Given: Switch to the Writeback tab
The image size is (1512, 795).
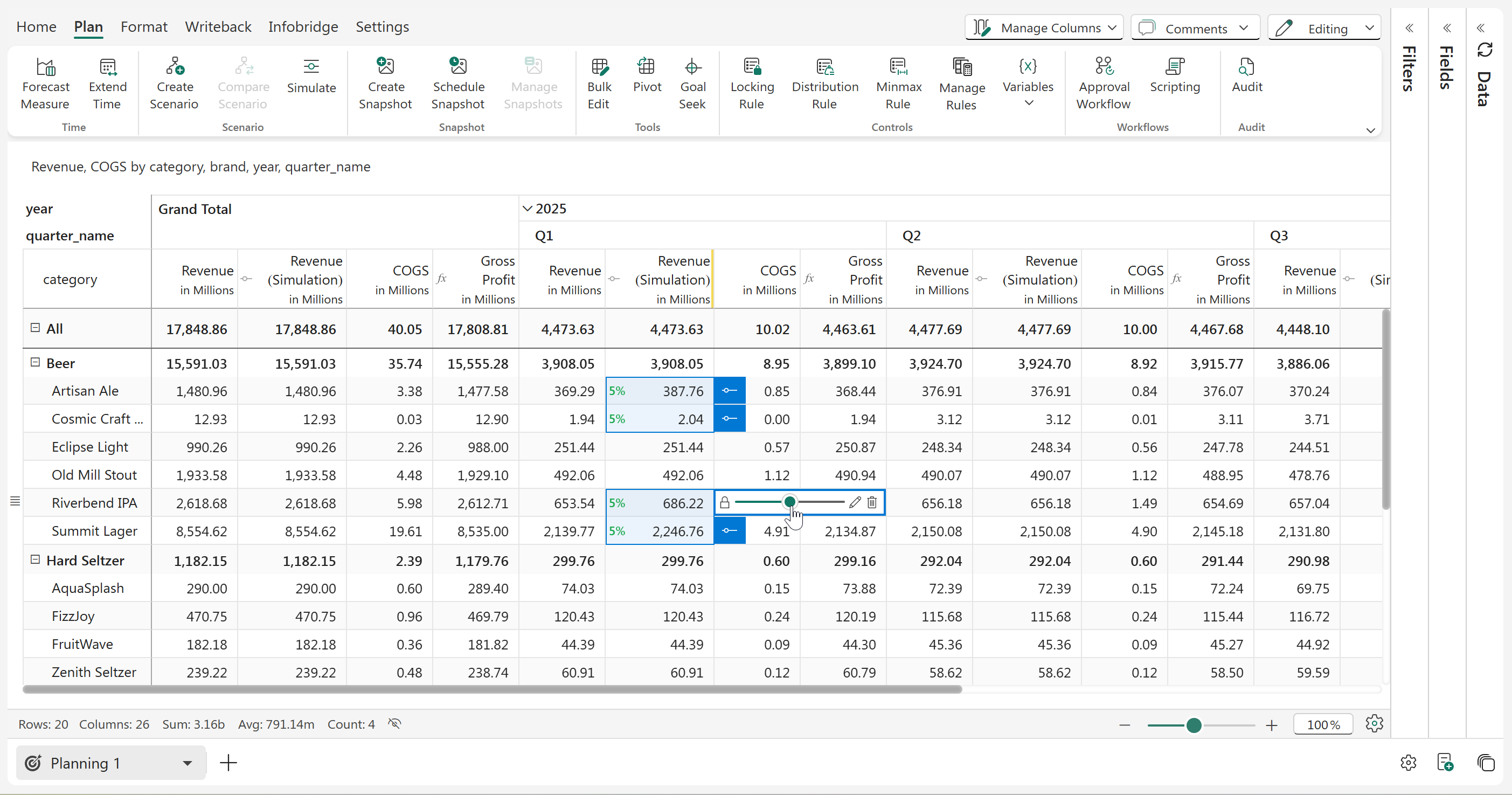Looking at the screenshot, I should pos(218,27).
